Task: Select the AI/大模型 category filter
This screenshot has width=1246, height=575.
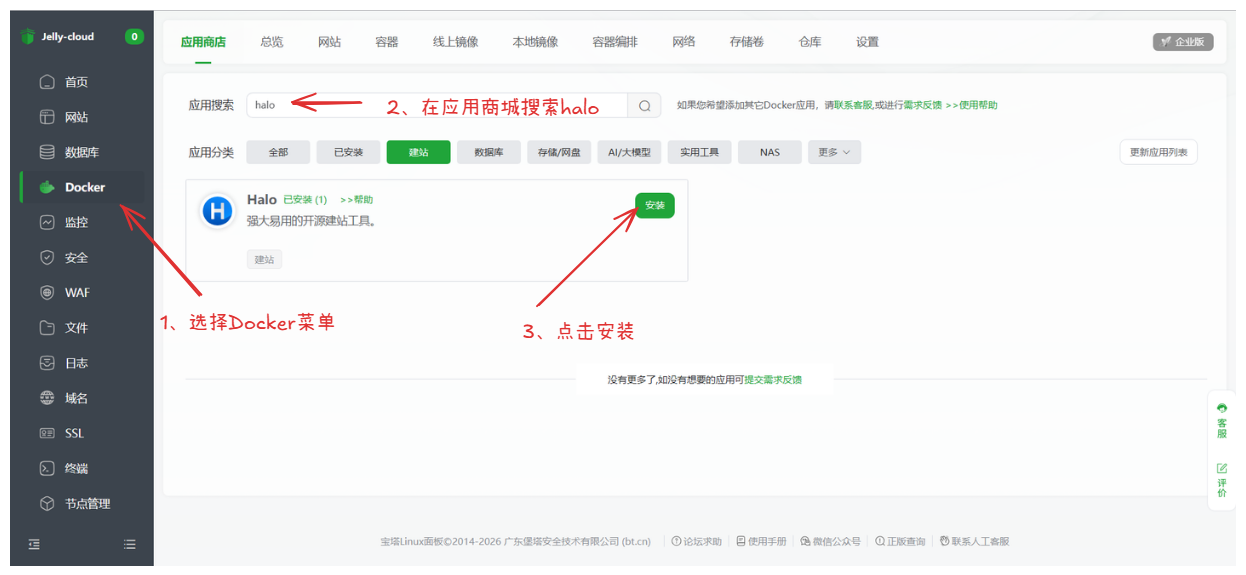Action: pyautogui.click(x=629, y=152)
